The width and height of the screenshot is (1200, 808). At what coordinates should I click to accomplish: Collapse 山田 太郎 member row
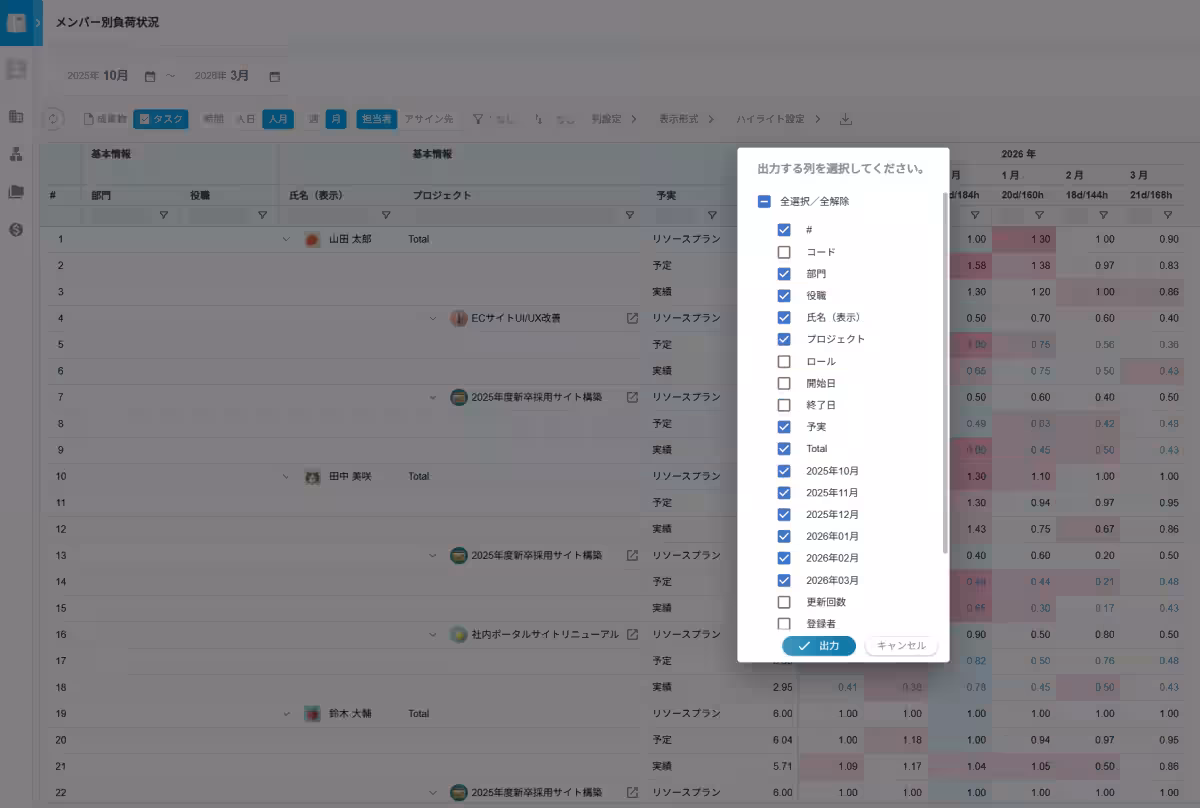click(286, 239)
